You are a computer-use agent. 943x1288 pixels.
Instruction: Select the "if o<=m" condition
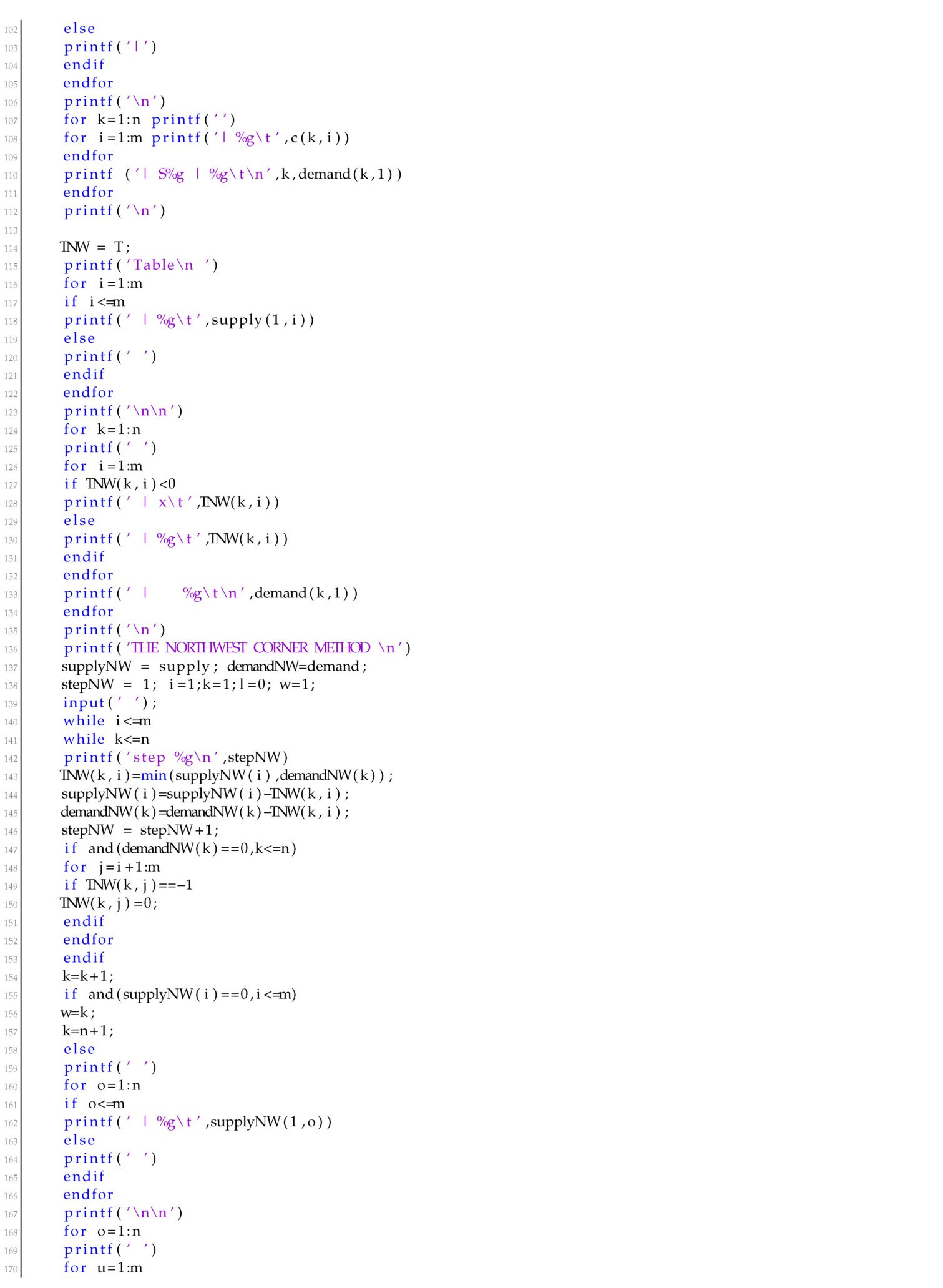pyautogui.click(x=94, y=1104)
